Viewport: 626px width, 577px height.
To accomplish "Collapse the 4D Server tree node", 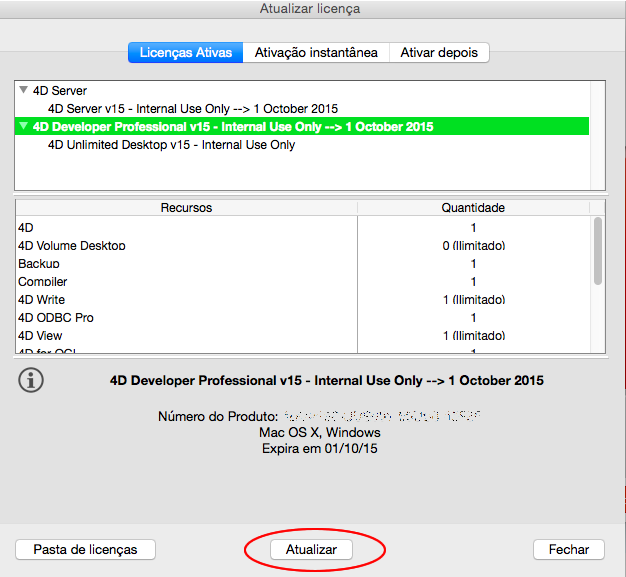I will point(24,90).
